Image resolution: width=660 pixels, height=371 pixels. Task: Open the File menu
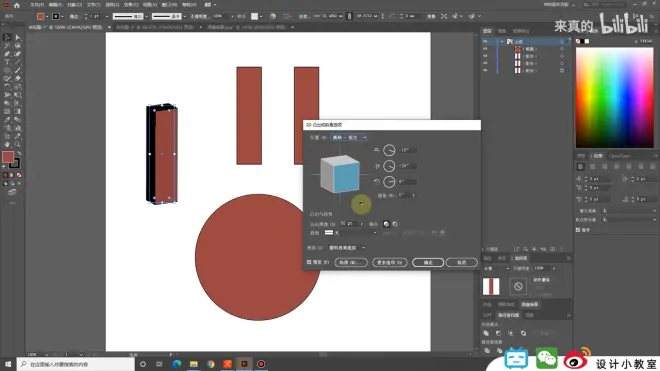click(37, 5)
